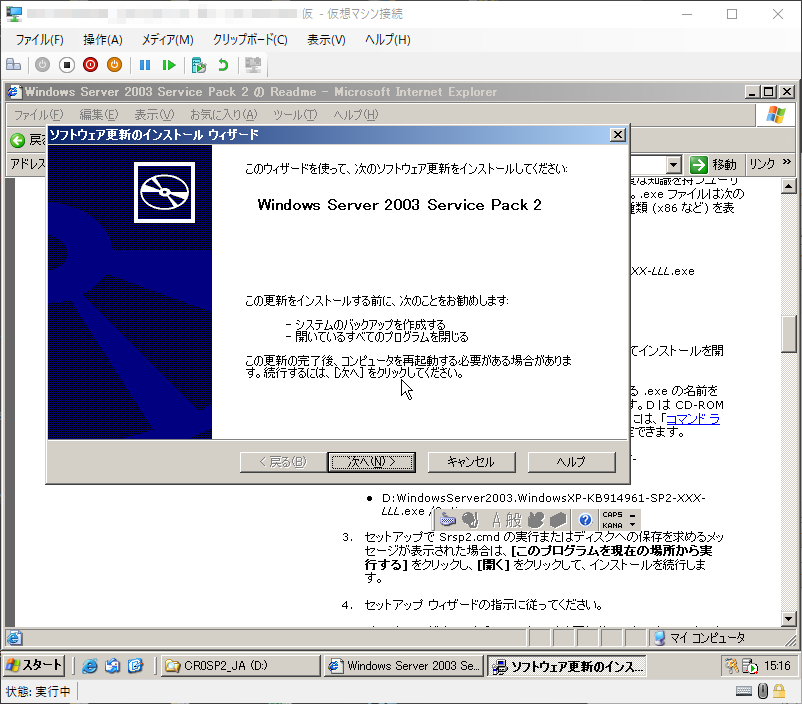
Task: Click red Shut Down VM icon
Action: [91, 65]
